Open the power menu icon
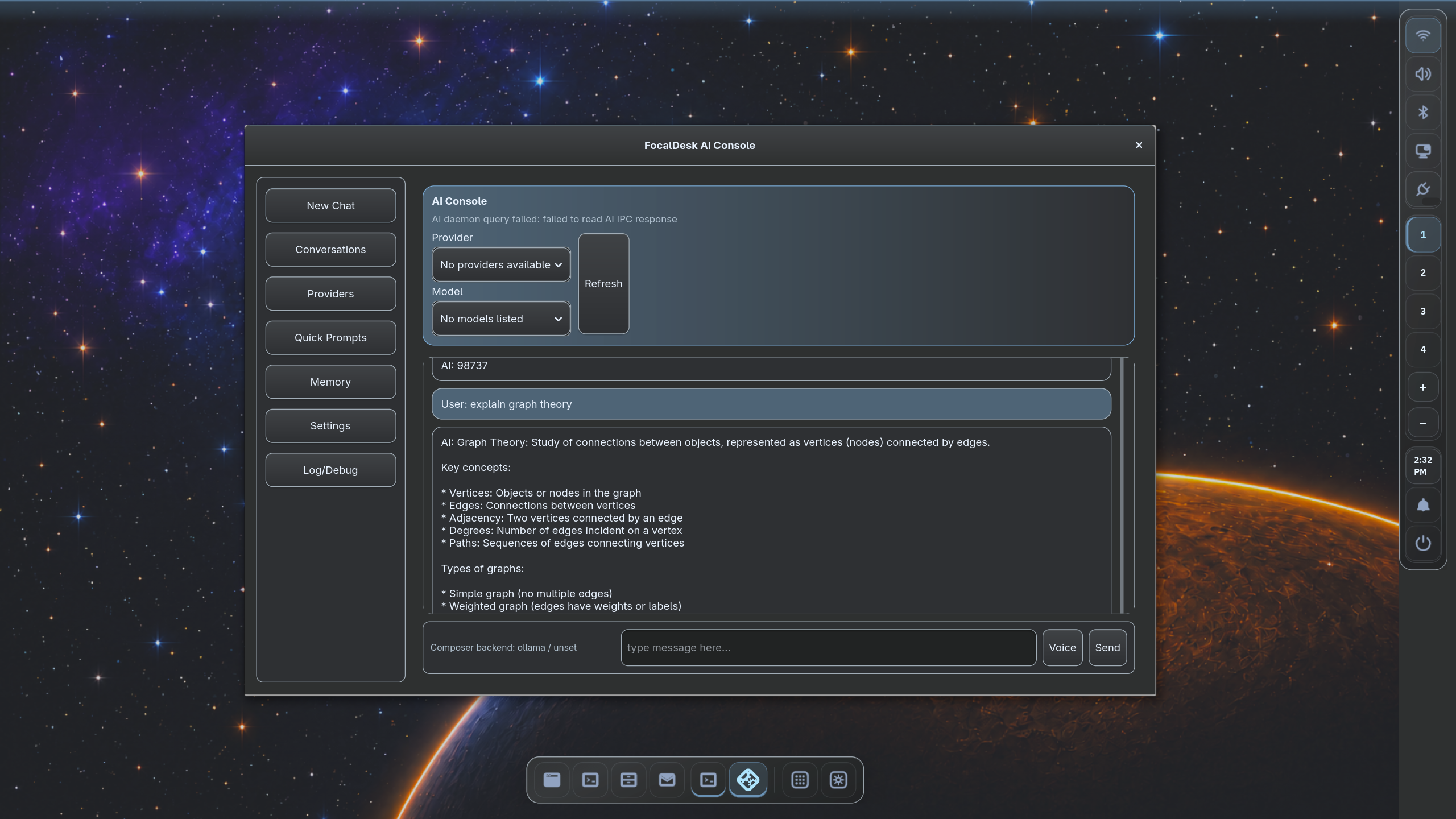This screenshot has height=819, width=1456. (x=1423, y=543)
